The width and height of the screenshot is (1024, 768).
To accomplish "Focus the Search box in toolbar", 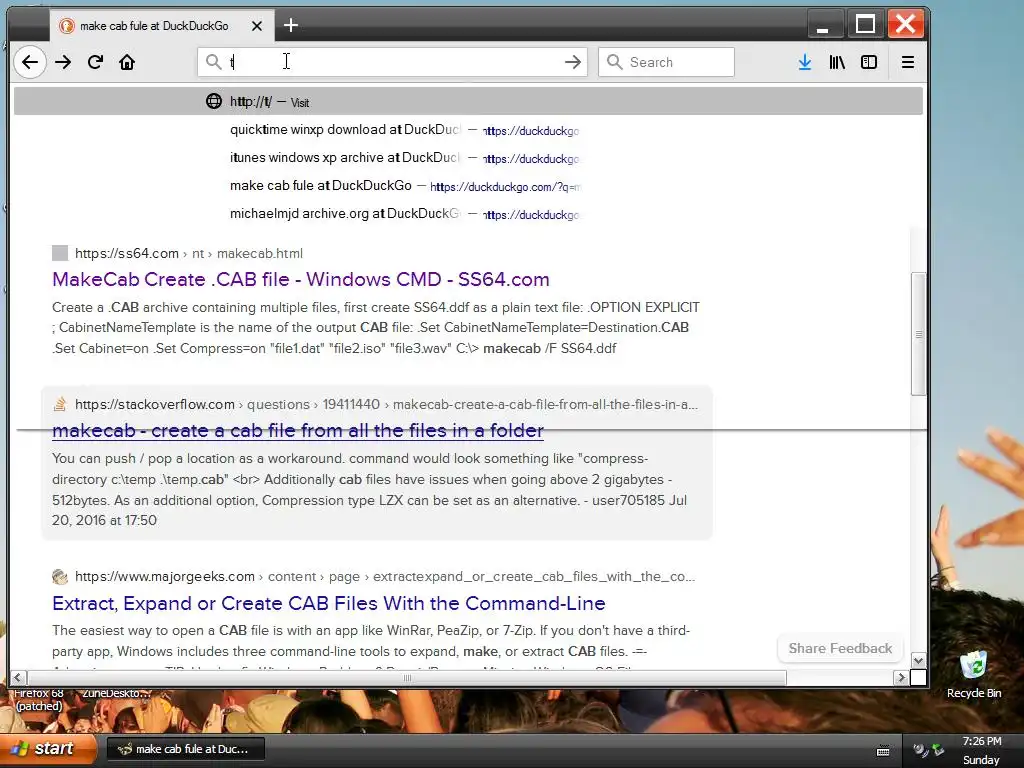I will pyautogui.click(x=666, y=62).
